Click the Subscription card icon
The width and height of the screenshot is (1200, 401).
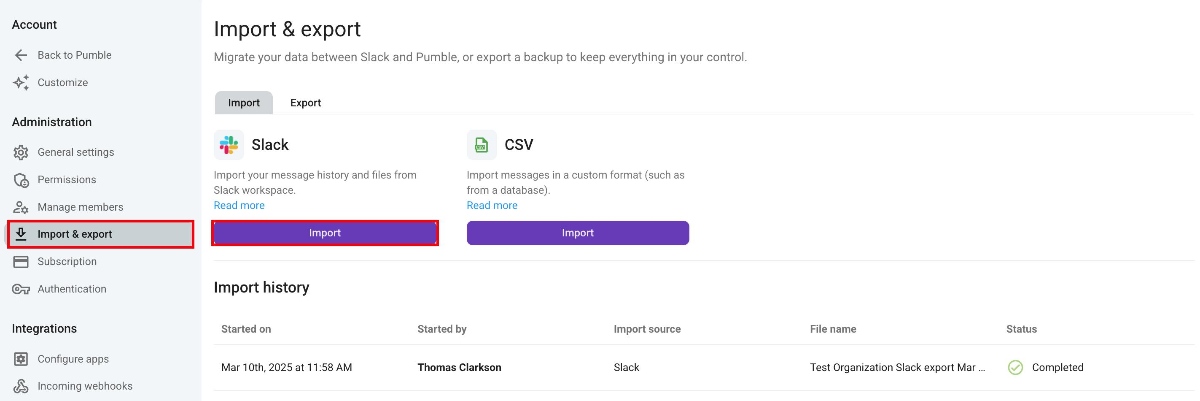coord(21,262)
